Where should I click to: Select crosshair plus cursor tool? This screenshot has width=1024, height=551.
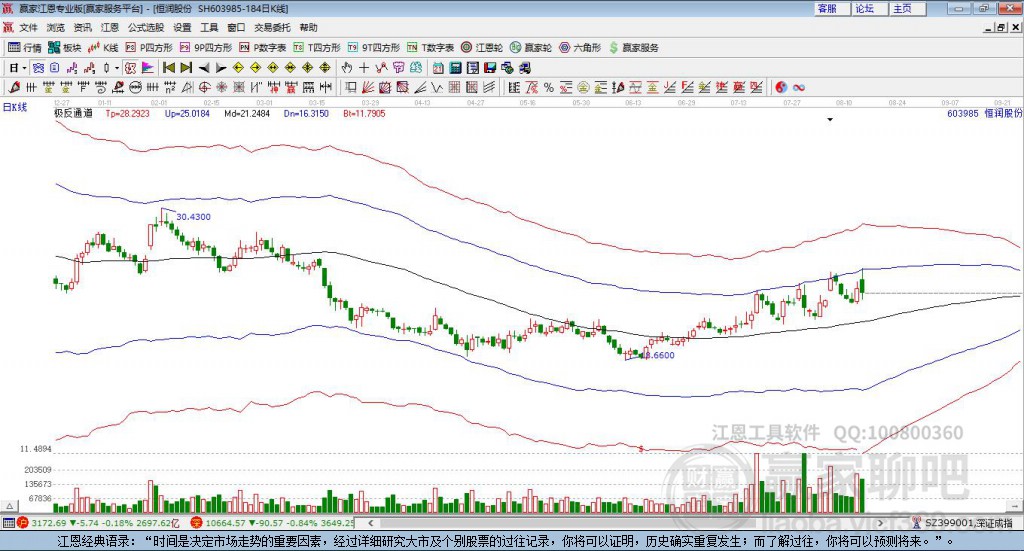pyautogui.click(x=364, y=68)
